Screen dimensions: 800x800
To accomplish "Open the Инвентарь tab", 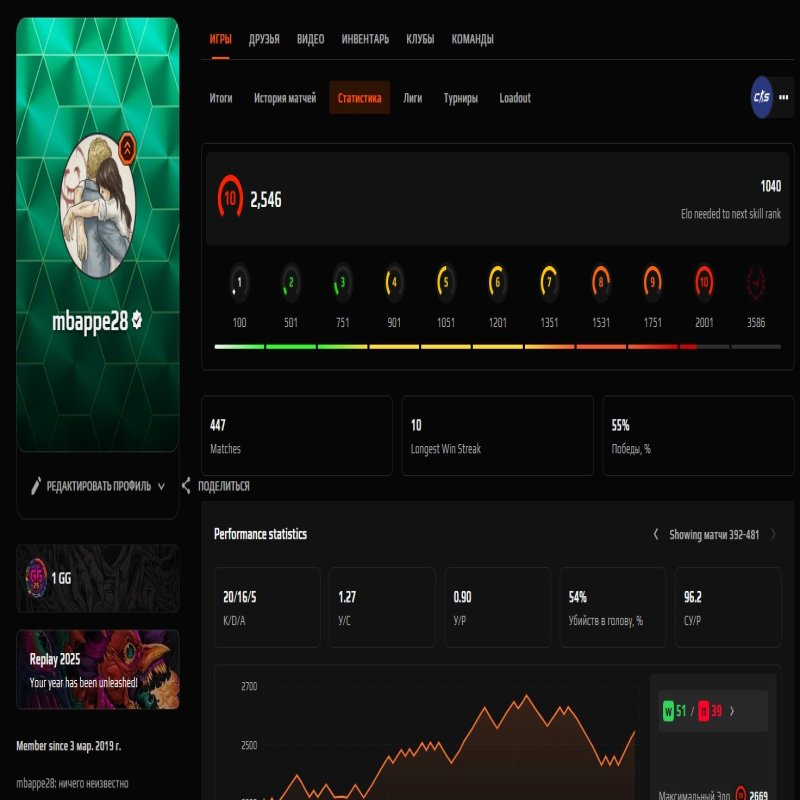I will 365,40.
